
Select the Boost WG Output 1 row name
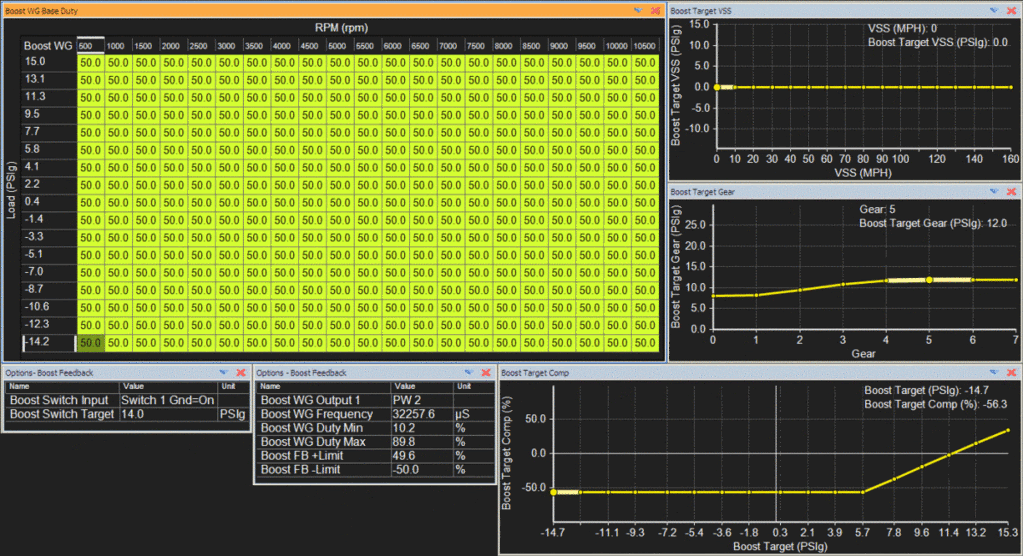pos(324,400)
